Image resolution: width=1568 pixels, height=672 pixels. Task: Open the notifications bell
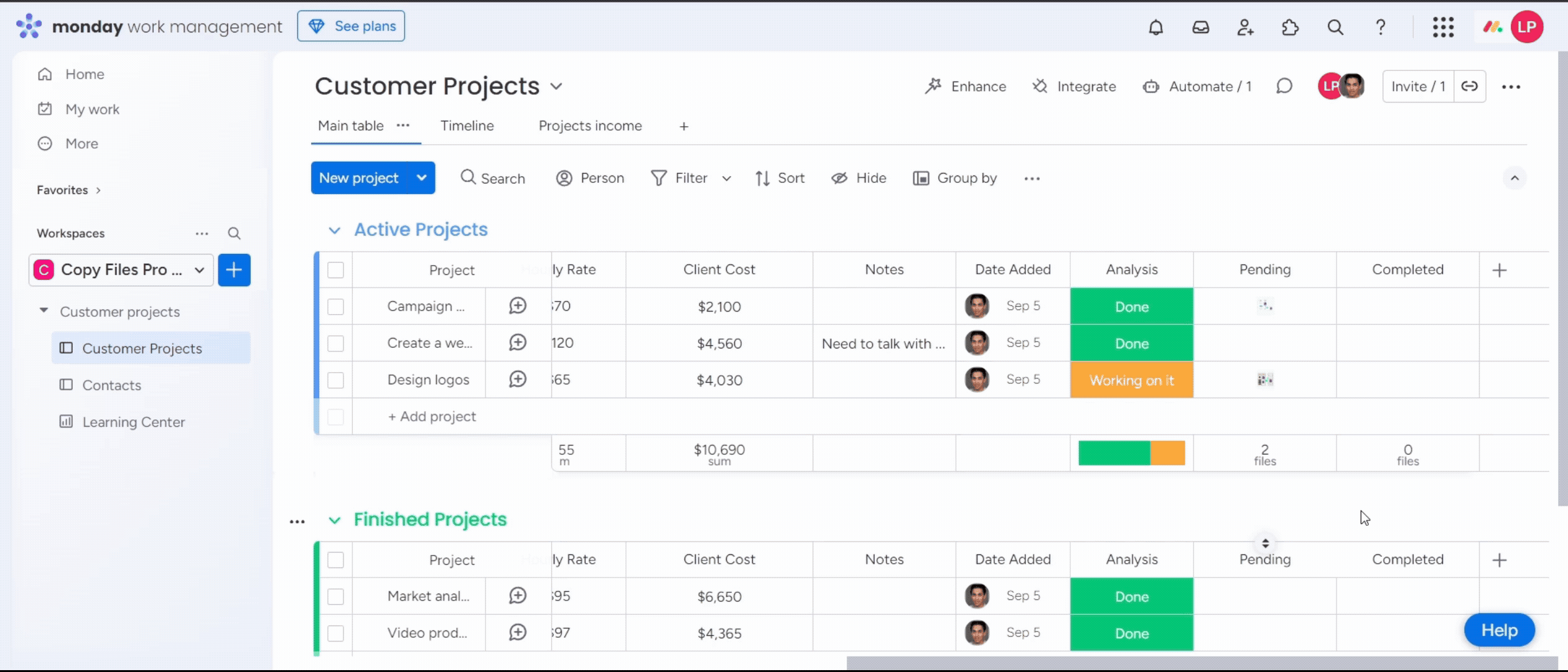[1155, 27]
